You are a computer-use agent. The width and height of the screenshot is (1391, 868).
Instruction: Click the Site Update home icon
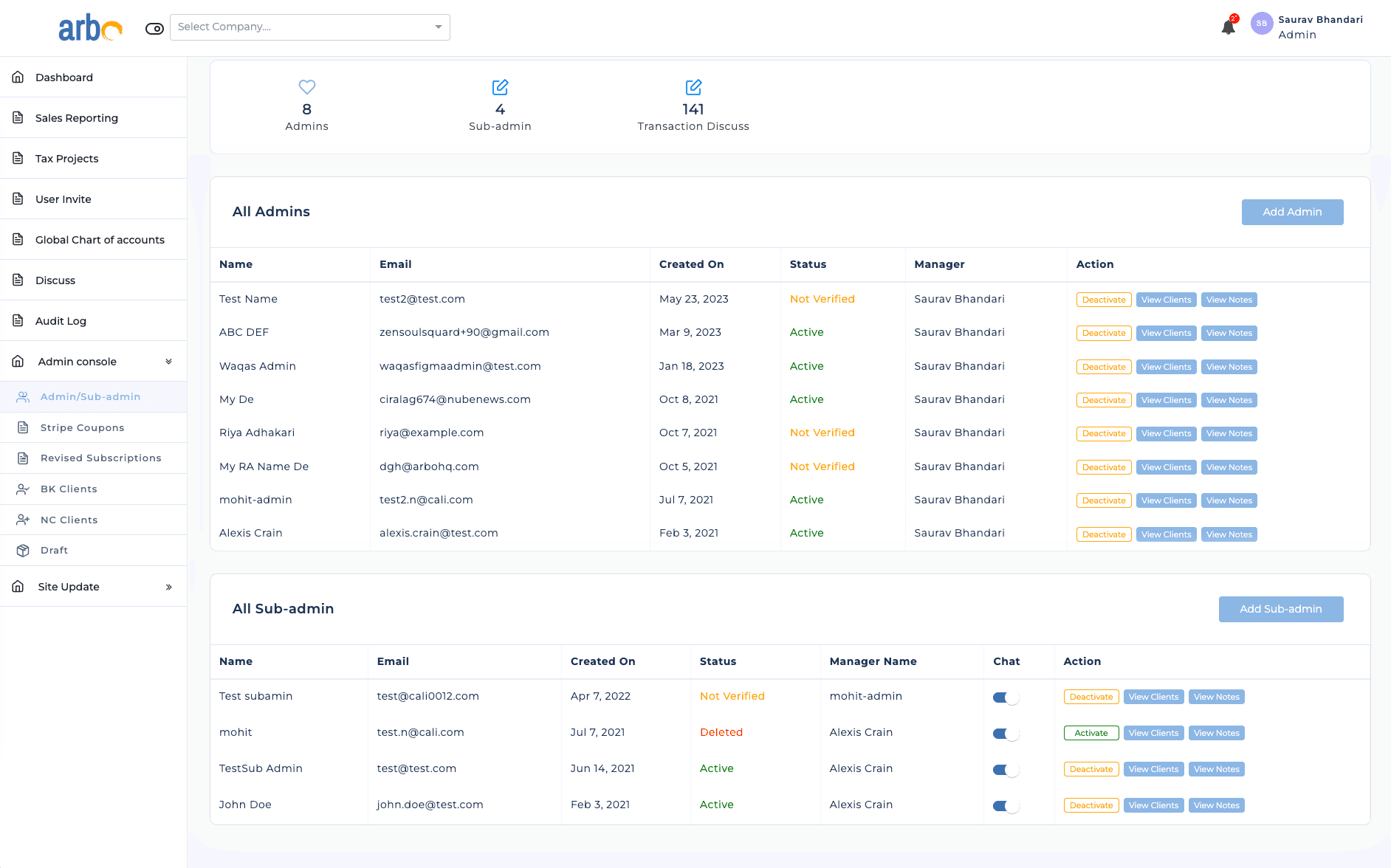point(18,586)
